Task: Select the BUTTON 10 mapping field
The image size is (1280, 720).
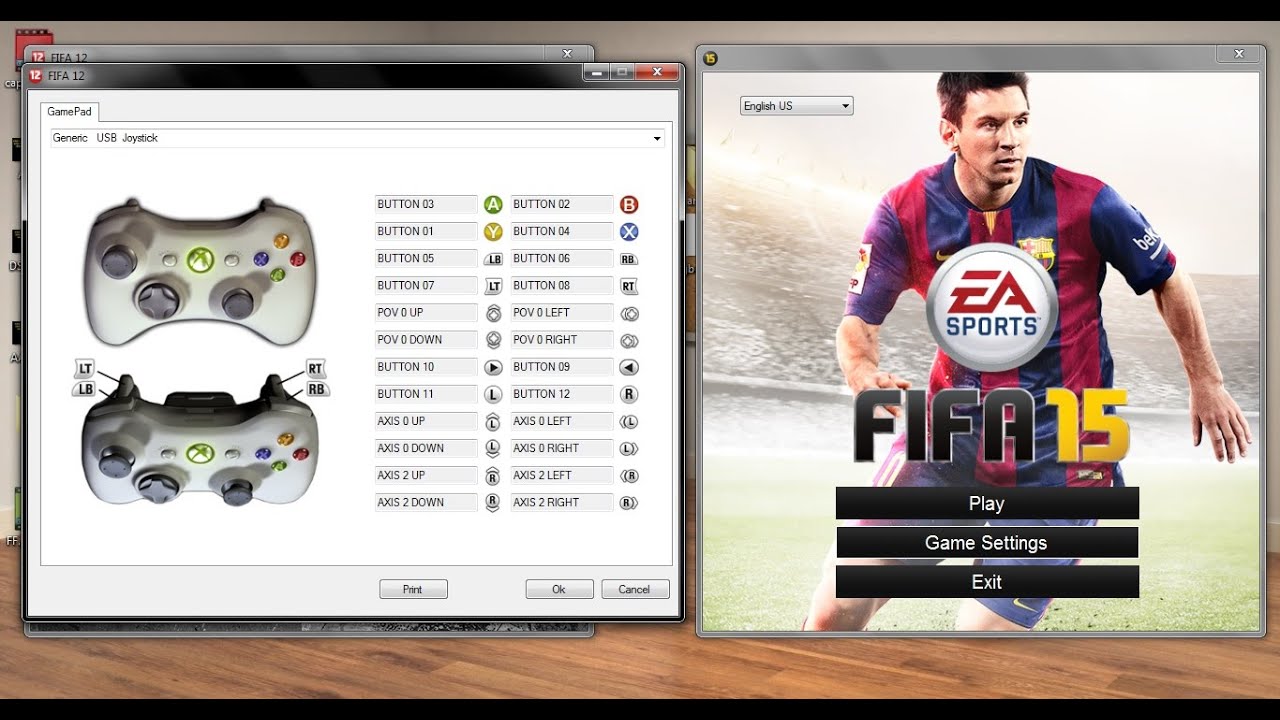Action: [426, 366]
